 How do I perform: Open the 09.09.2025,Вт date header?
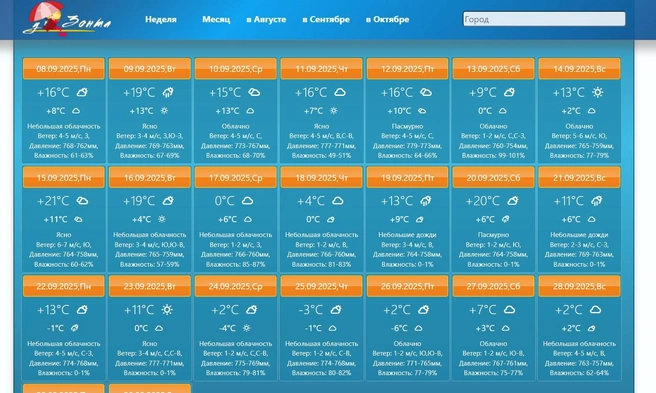150,69
